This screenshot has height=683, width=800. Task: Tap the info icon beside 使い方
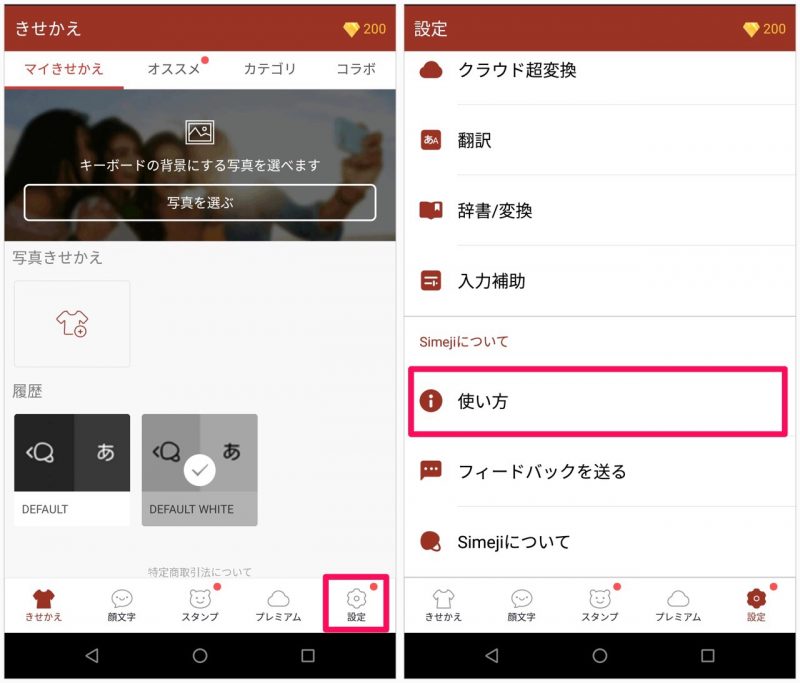click(x=431, y=401)
